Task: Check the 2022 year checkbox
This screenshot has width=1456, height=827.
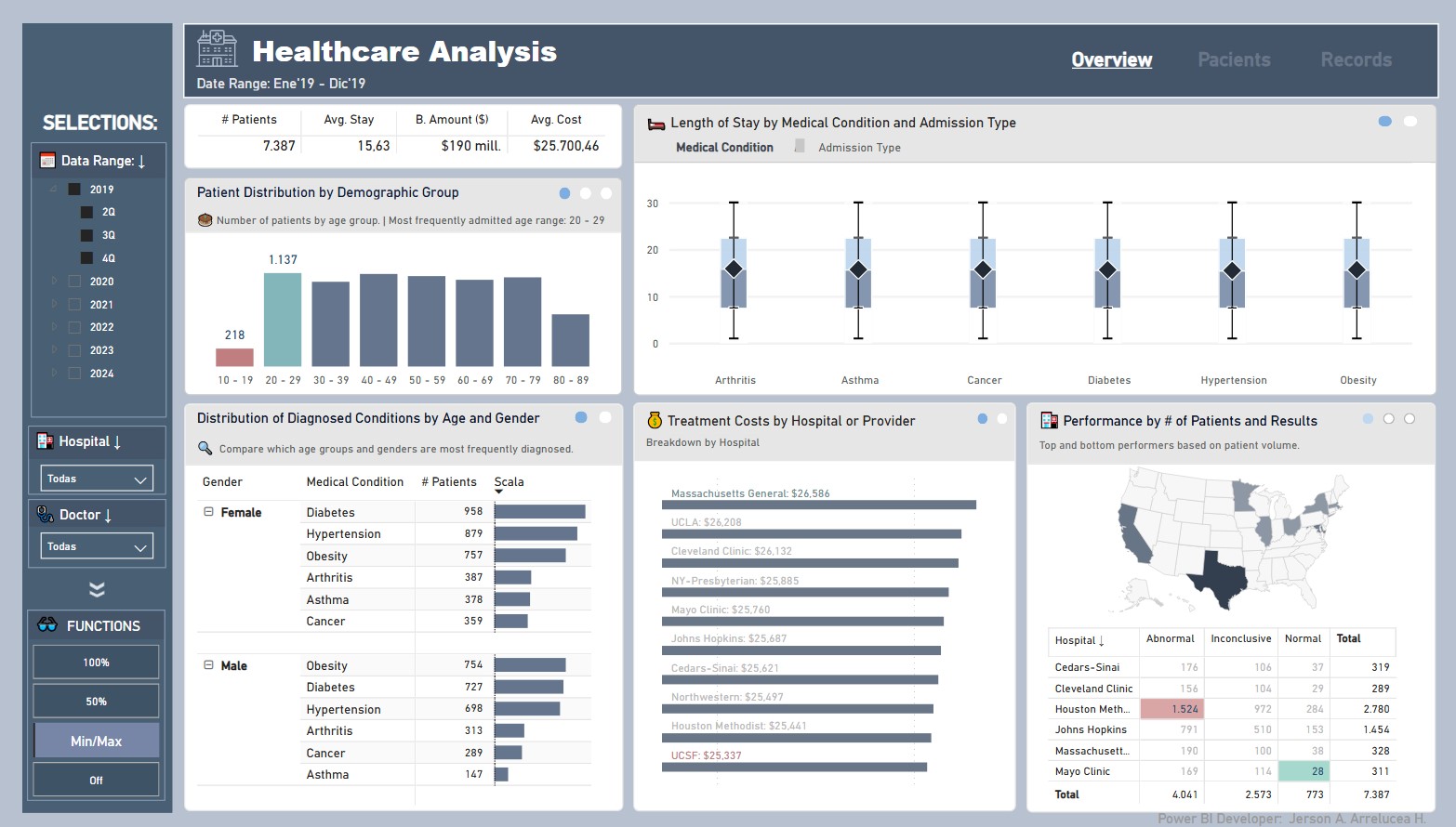Action: coord(74,327)
